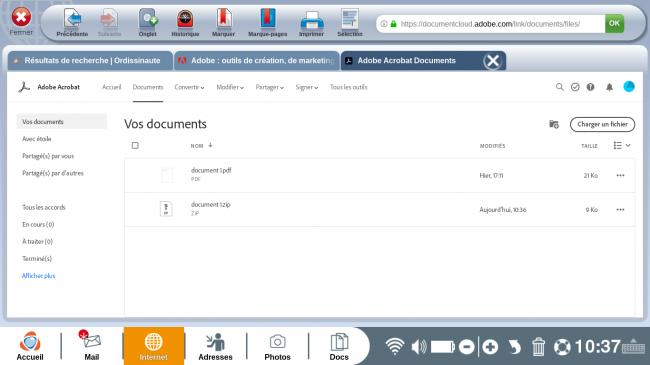650x365 pixels.
Task: Open À traiter (0) agreements
Action: 37,241
